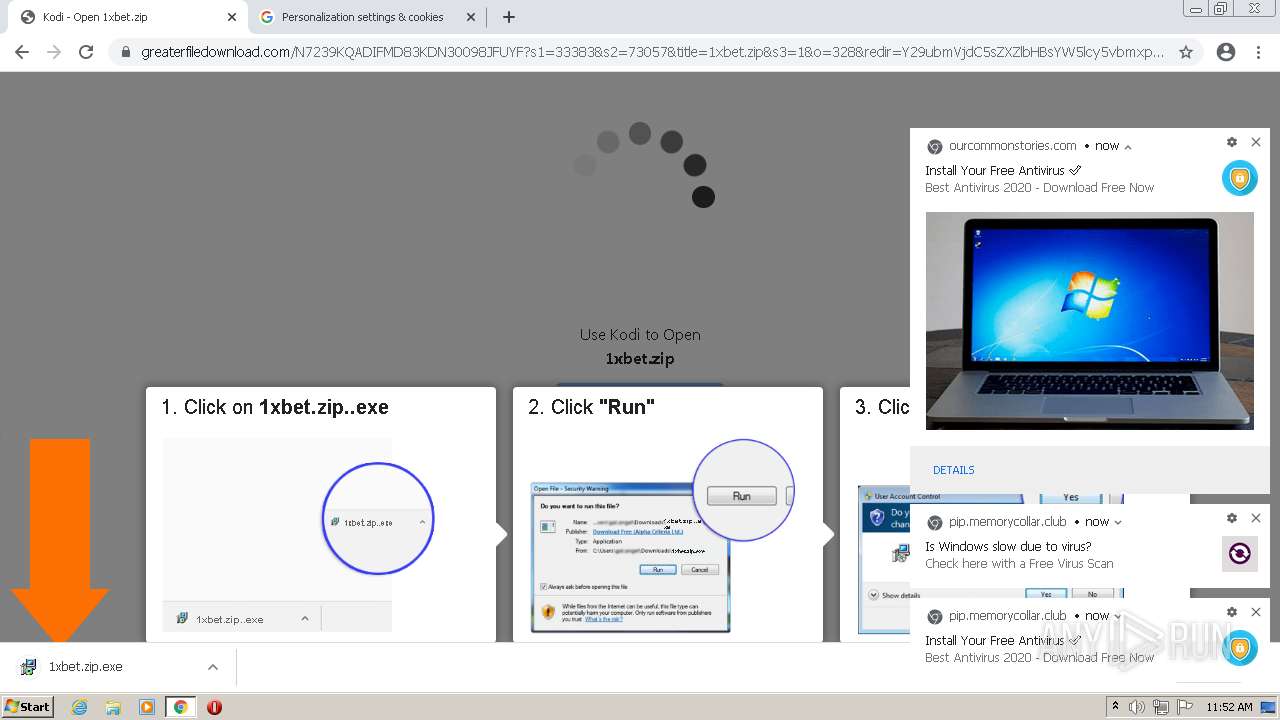Click DETAILS in the antivirus notification
The image size is (1280, 720).
point(954,470)
